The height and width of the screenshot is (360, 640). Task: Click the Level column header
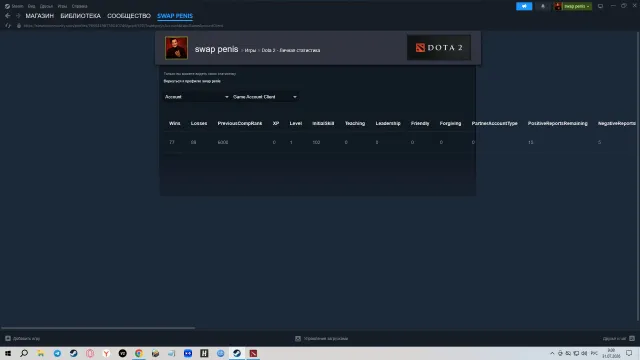point(296,123)
